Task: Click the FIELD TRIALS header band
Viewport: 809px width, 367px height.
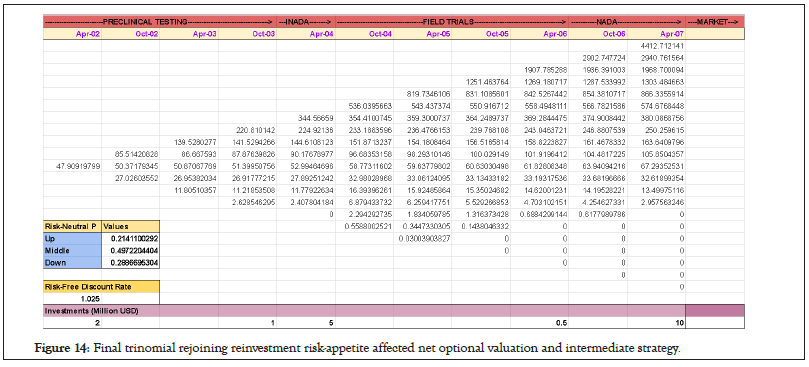Action: coord(452,22)
